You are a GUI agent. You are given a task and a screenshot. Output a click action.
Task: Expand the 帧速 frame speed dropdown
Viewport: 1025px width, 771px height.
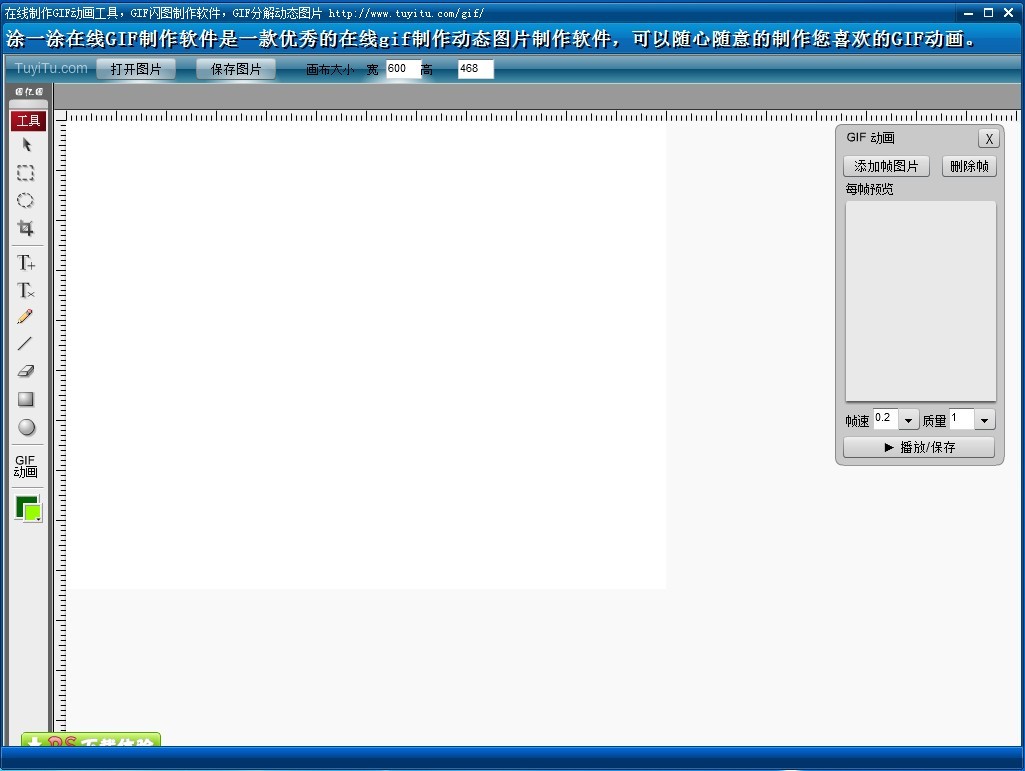click(x=908, y=421)
